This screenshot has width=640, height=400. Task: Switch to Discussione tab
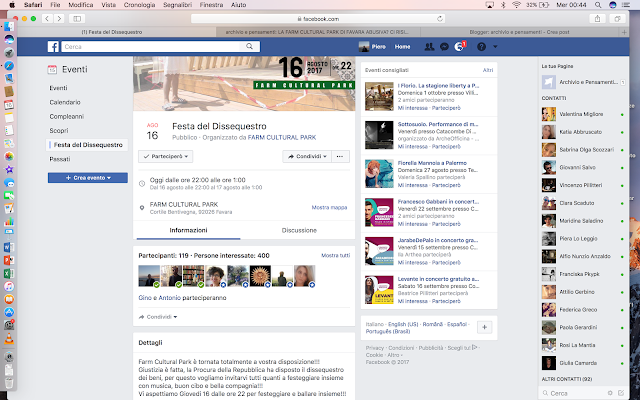tap(299, 230)
